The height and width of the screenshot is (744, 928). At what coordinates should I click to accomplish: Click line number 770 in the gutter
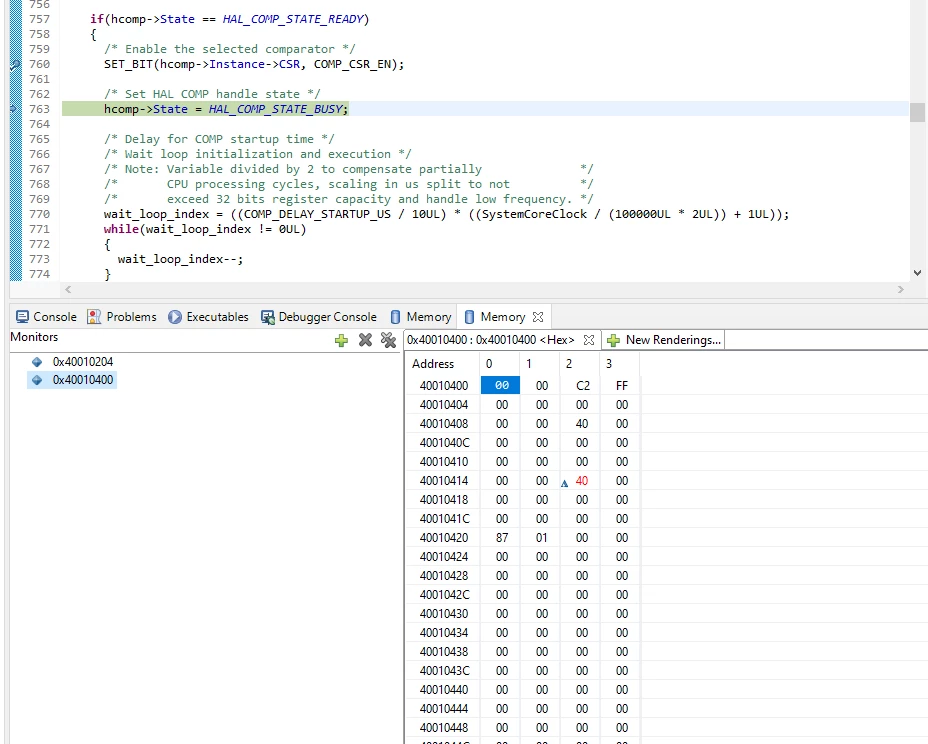pyautogui.click(x=39, y=214)
